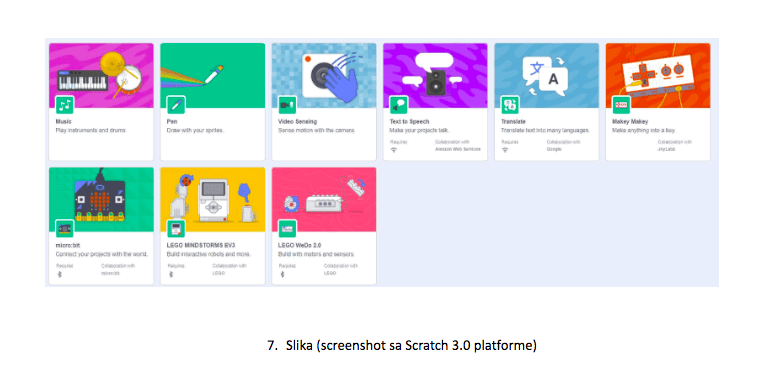Click the LEGO MINDSTORMS EV3 badge icon
Image resolution: width=773 pixels, height=378 pixels.
pos(176,229)
